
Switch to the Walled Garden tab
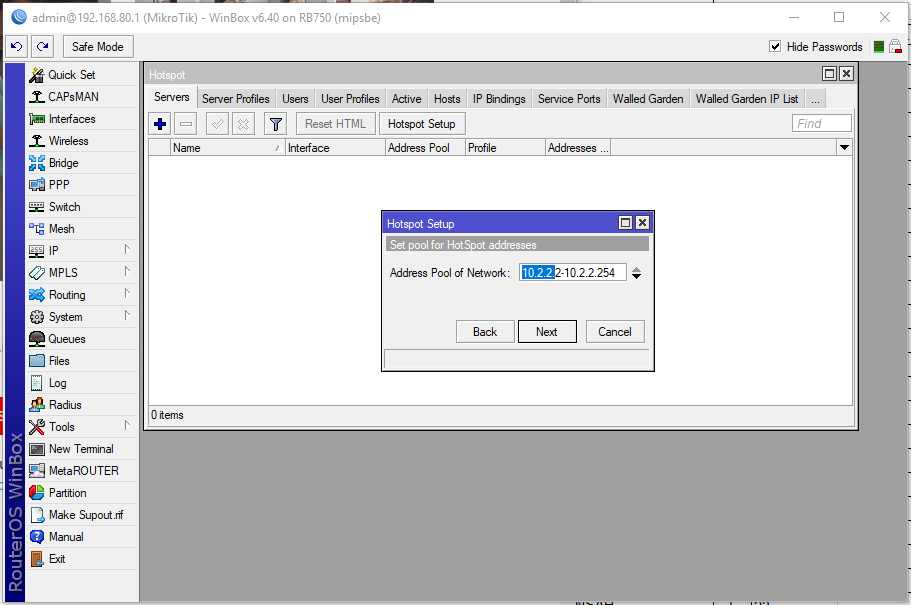[648, 99]
